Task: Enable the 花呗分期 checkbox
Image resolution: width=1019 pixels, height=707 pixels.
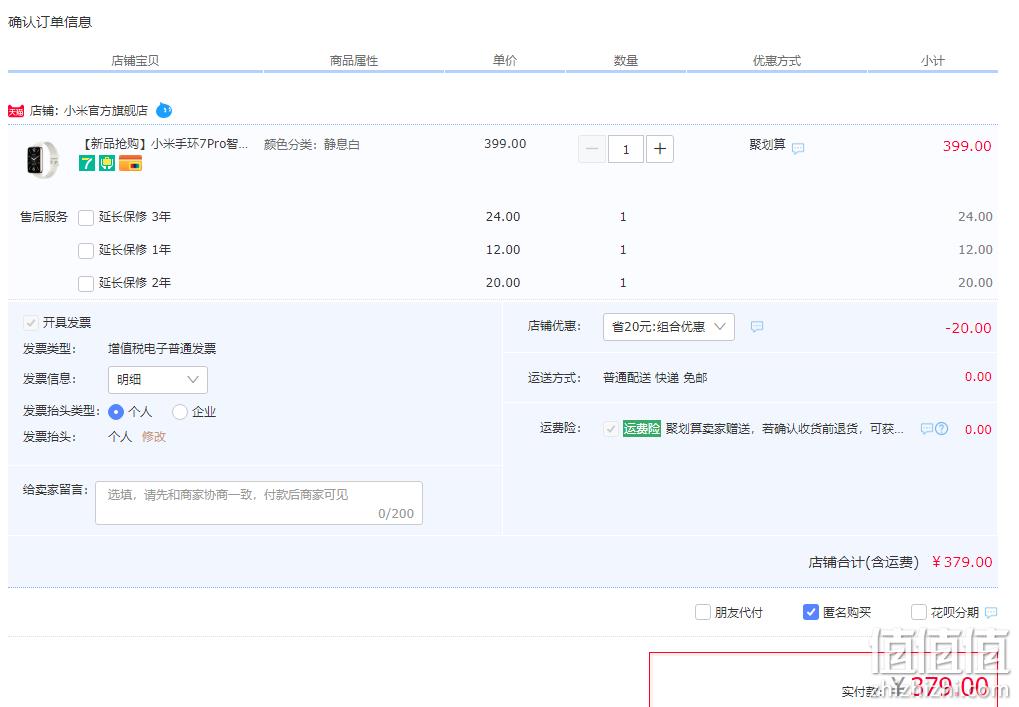Action: (x=918, y=612)
